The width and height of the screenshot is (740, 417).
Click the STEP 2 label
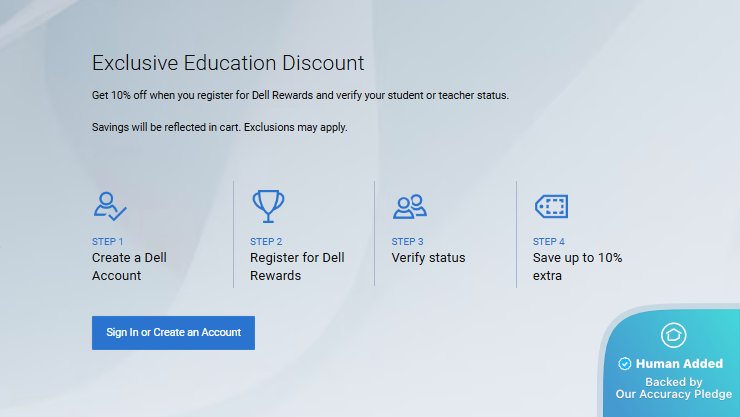coord(266,241)
